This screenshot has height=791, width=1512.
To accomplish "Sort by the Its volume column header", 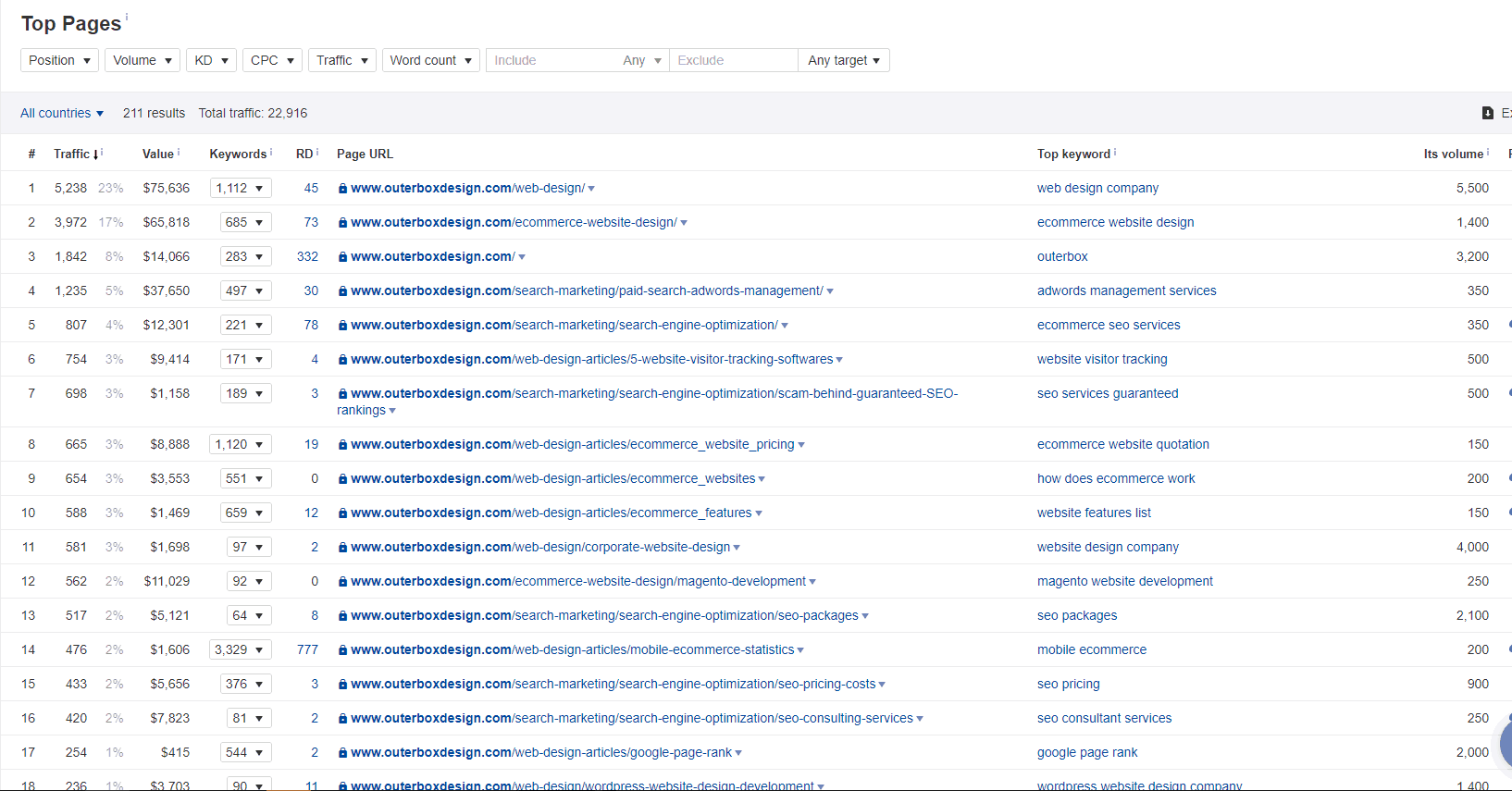I will [1454, 154].
